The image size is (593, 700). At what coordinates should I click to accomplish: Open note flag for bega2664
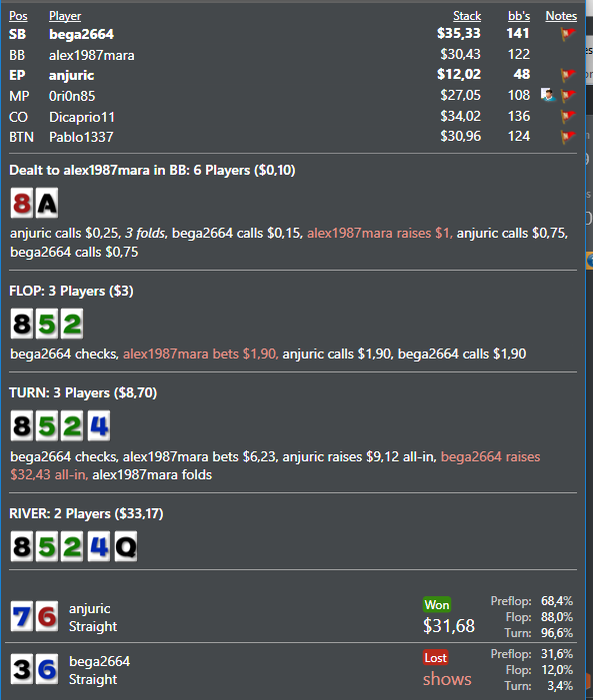(x=568, y=33)
